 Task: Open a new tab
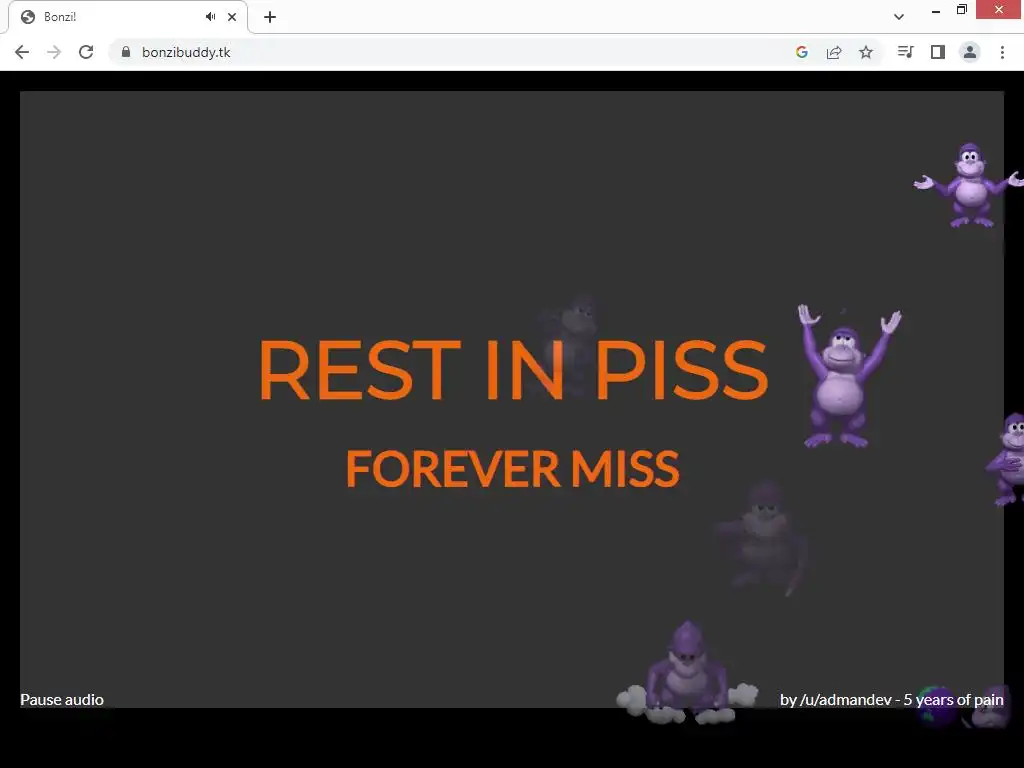click(270, 17)
